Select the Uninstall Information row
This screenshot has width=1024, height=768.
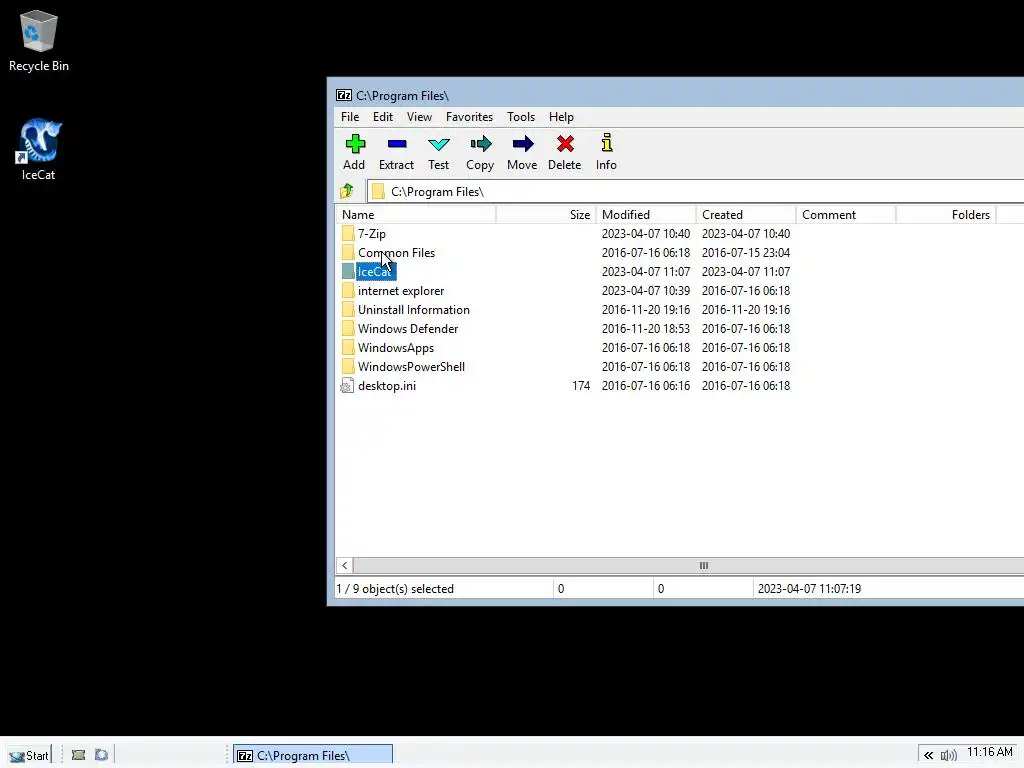pos(679,310)
